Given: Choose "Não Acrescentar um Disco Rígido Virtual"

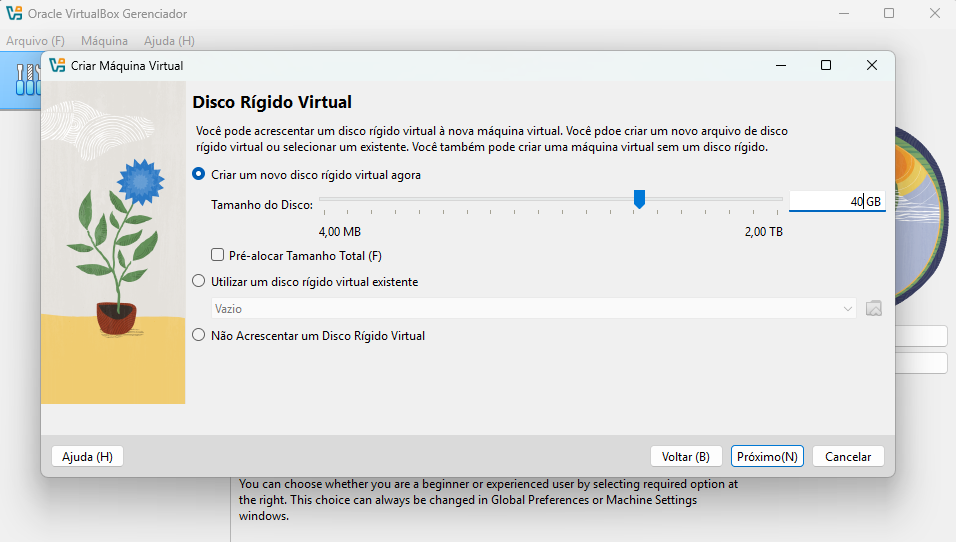Looking at the screenshot, I should pyautogui.click(x=199, y=336).
